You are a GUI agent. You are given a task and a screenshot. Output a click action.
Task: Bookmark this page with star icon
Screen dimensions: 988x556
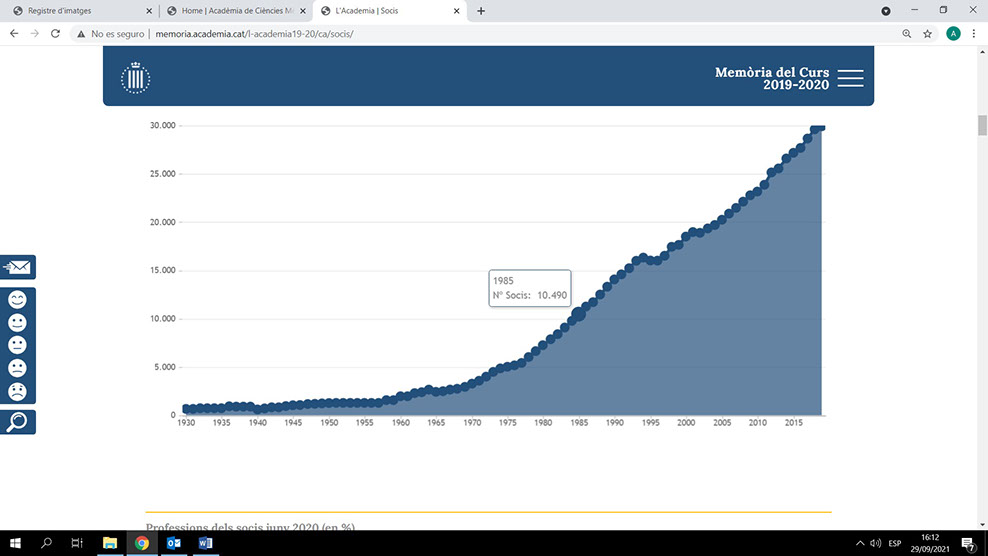pos(928,33)
